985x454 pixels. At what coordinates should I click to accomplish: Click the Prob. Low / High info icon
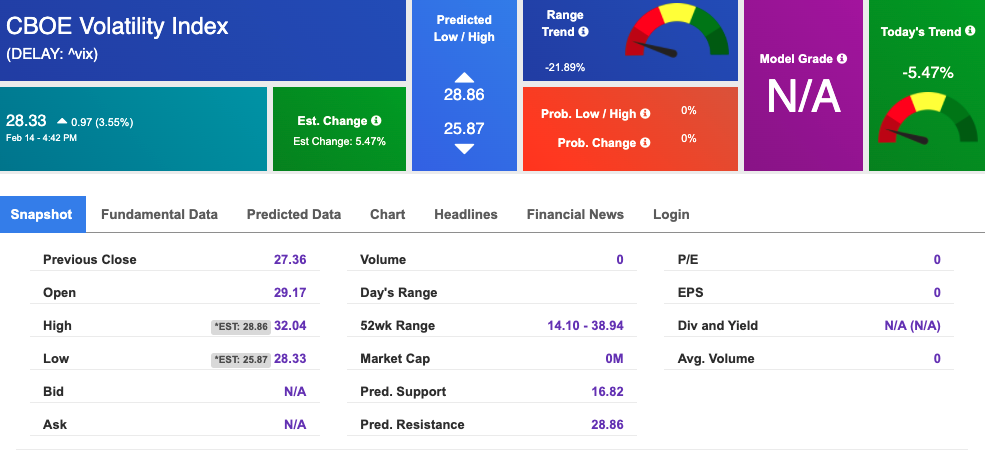[x=645, y=114]
